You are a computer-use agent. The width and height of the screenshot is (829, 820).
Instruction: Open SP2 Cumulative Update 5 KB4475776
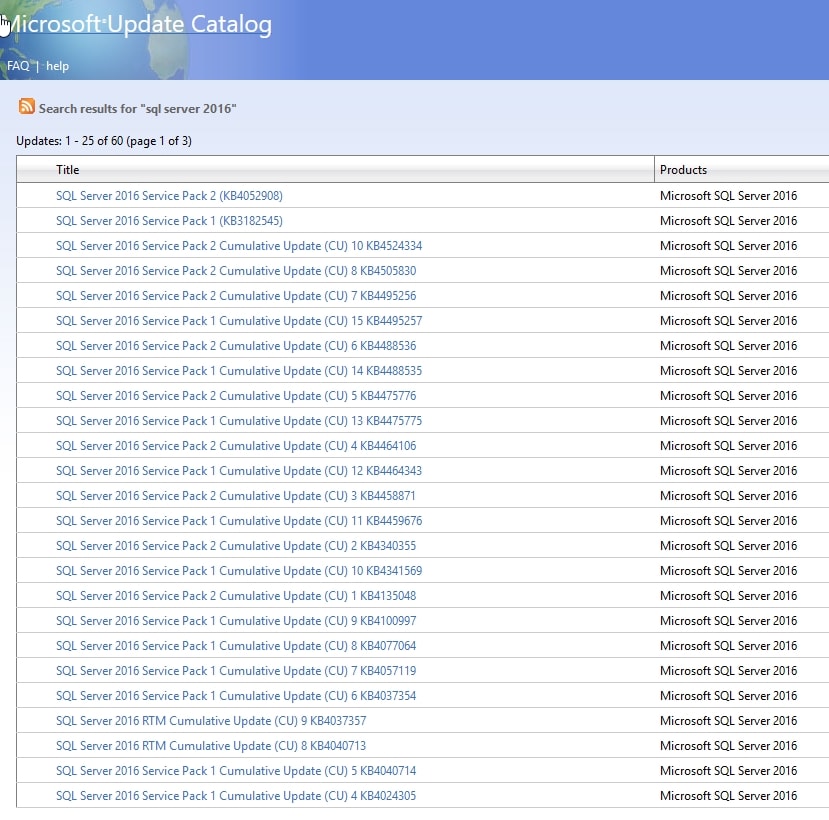pos(236,396)
